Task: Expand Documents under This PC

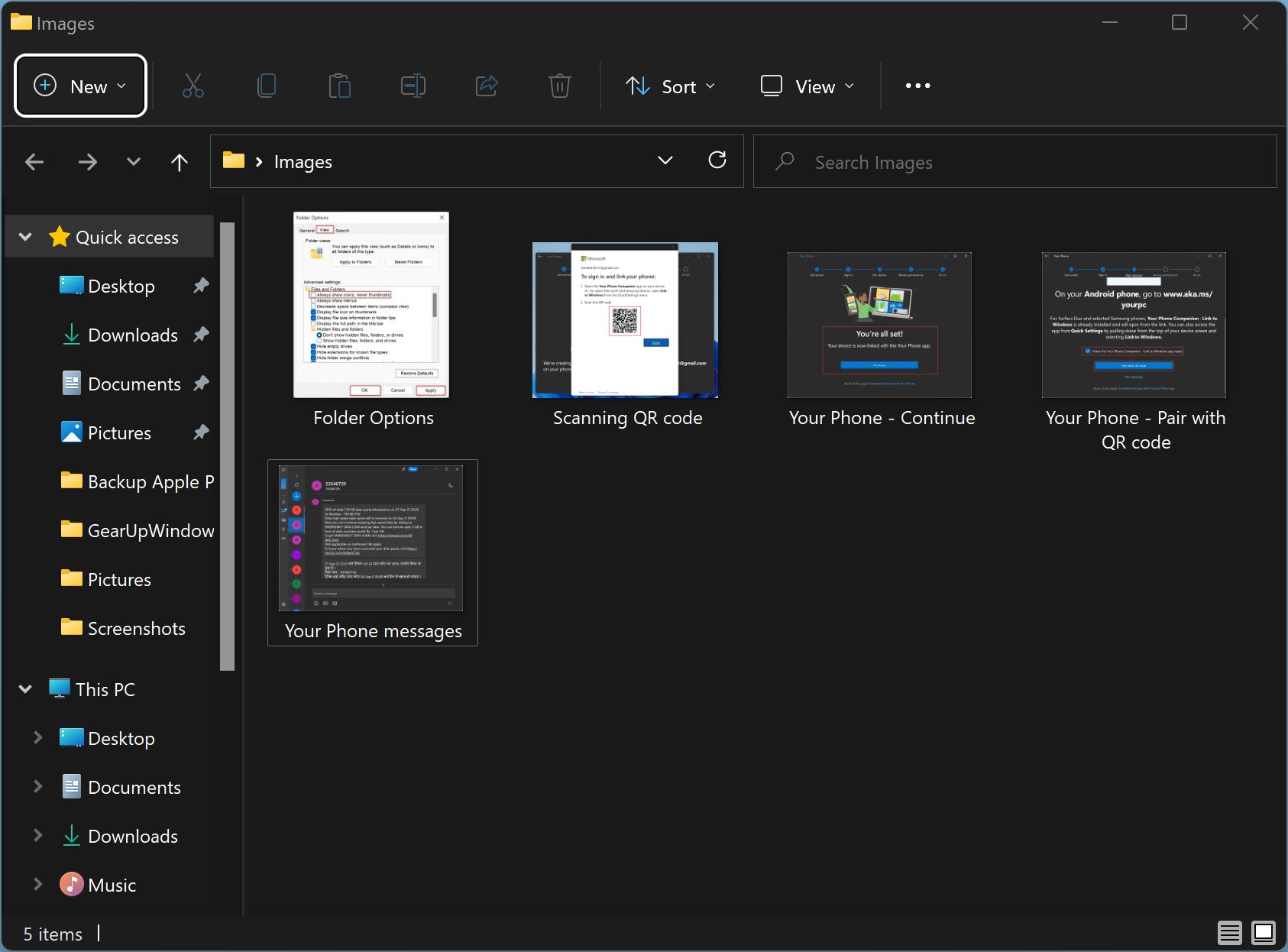Action: point(37,786)
